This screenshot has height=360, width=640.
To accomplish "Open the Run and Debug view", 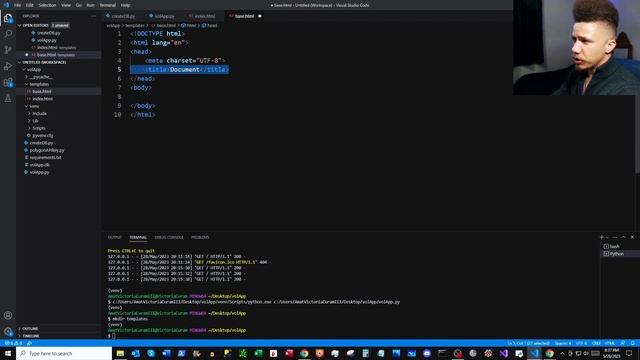I will (8, 66).
